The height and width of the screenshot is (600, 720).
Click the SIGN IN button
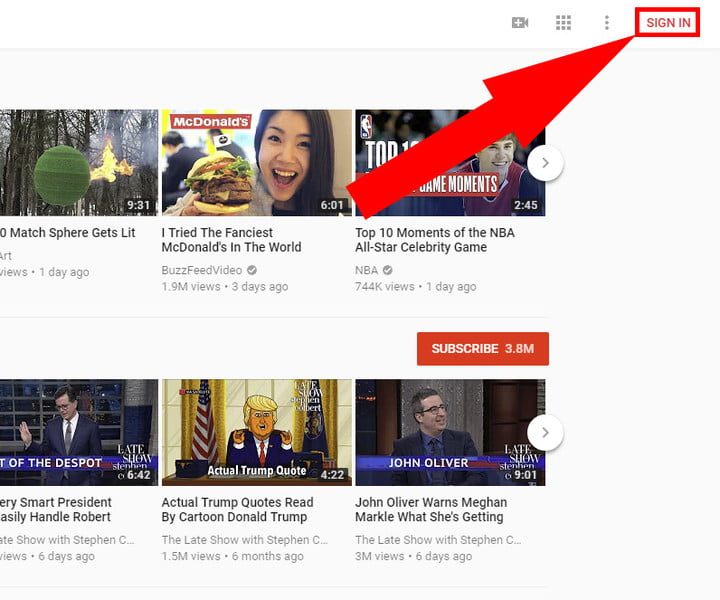pyautogui.click(x=668, y=22)
